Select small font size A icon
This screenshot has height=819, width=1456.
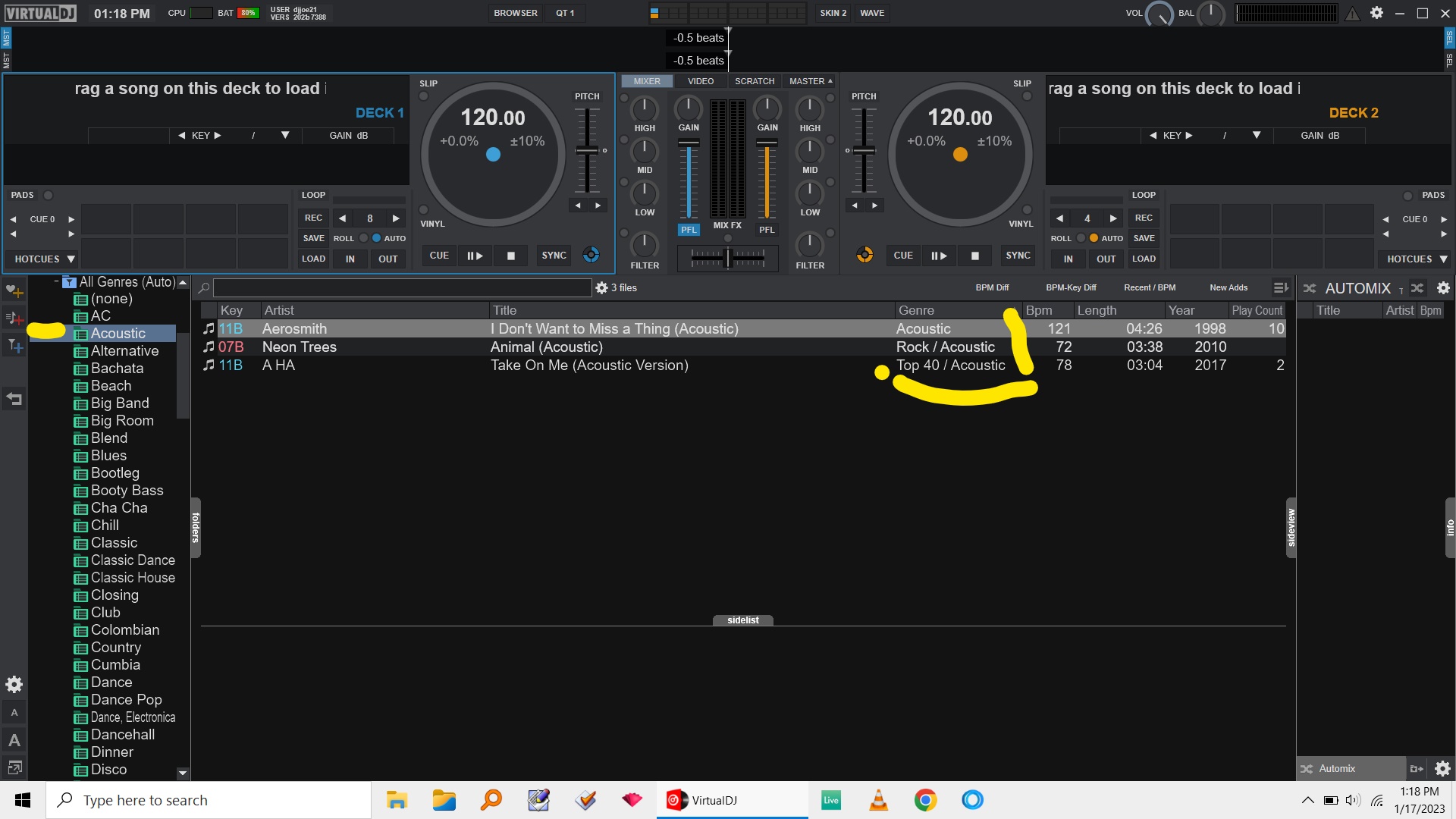(x=14, y=713)
